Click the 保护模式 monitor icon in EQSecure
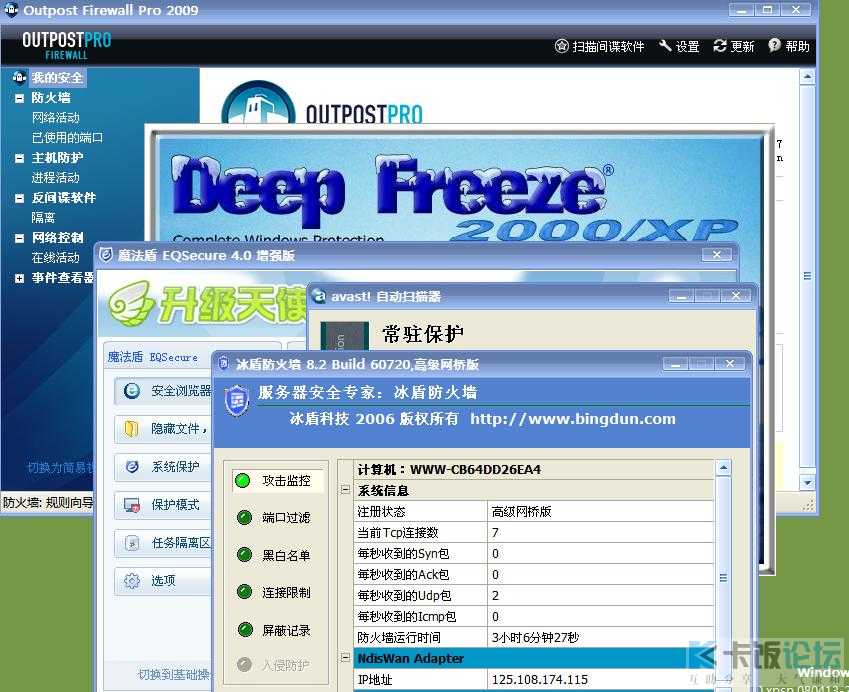The height and width of the screenshot is (692, 849). point(132,505)
